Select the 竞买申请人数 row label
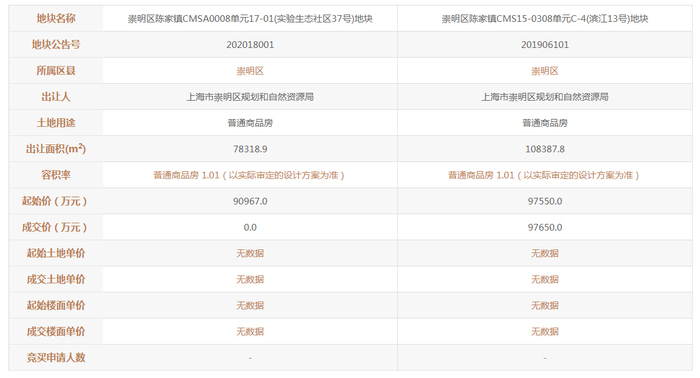The image size is (700, 378). pos(56,357)
